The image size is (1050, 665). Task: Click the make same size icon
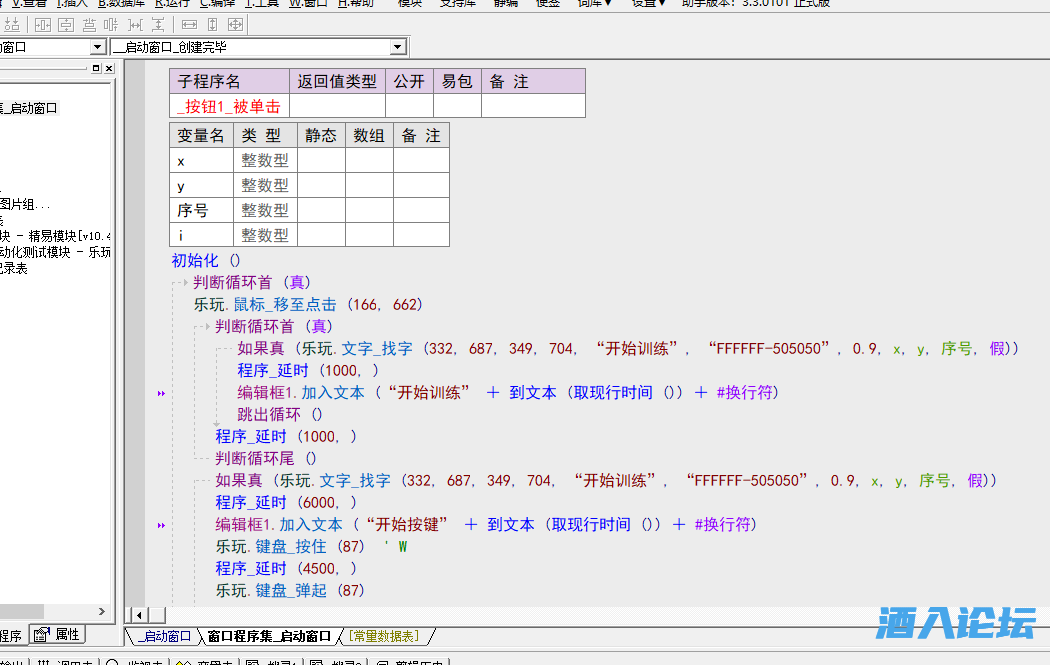pyautogui.click(x=236, y=24)
